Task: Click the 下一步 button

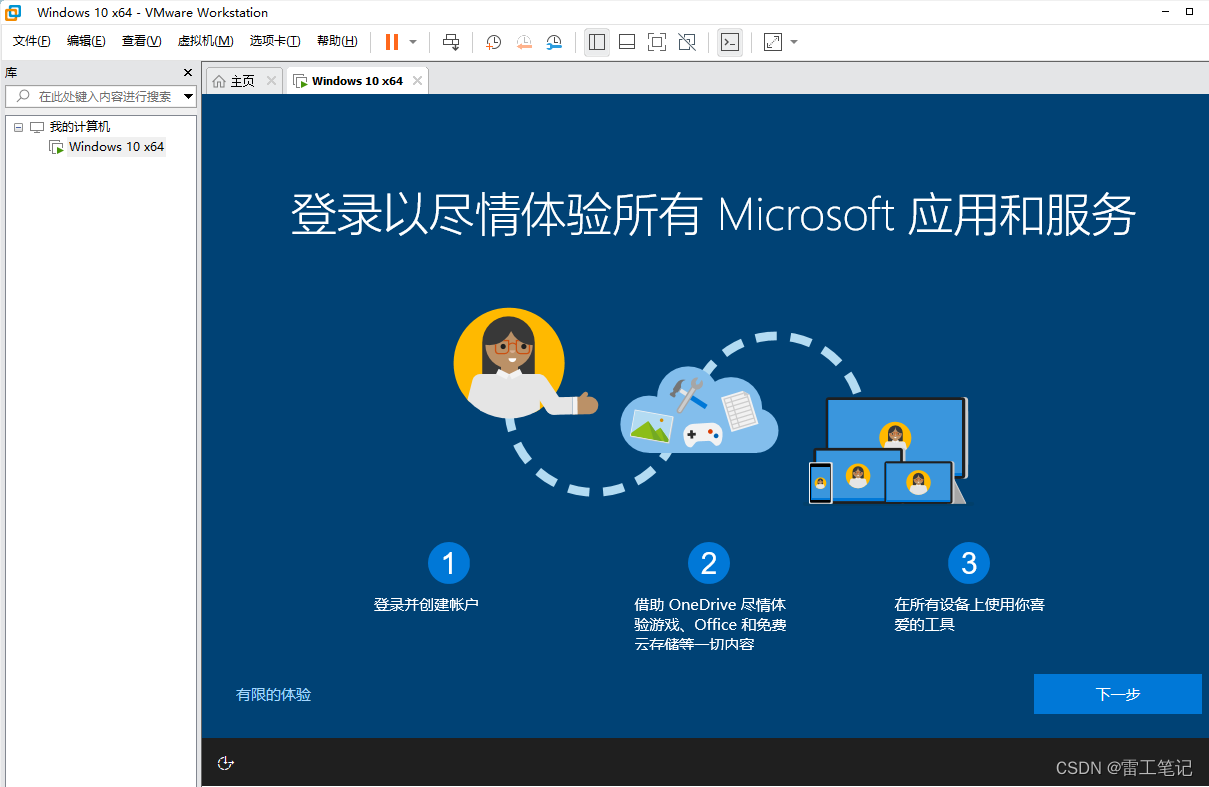Action: (x=1117, y=694)
